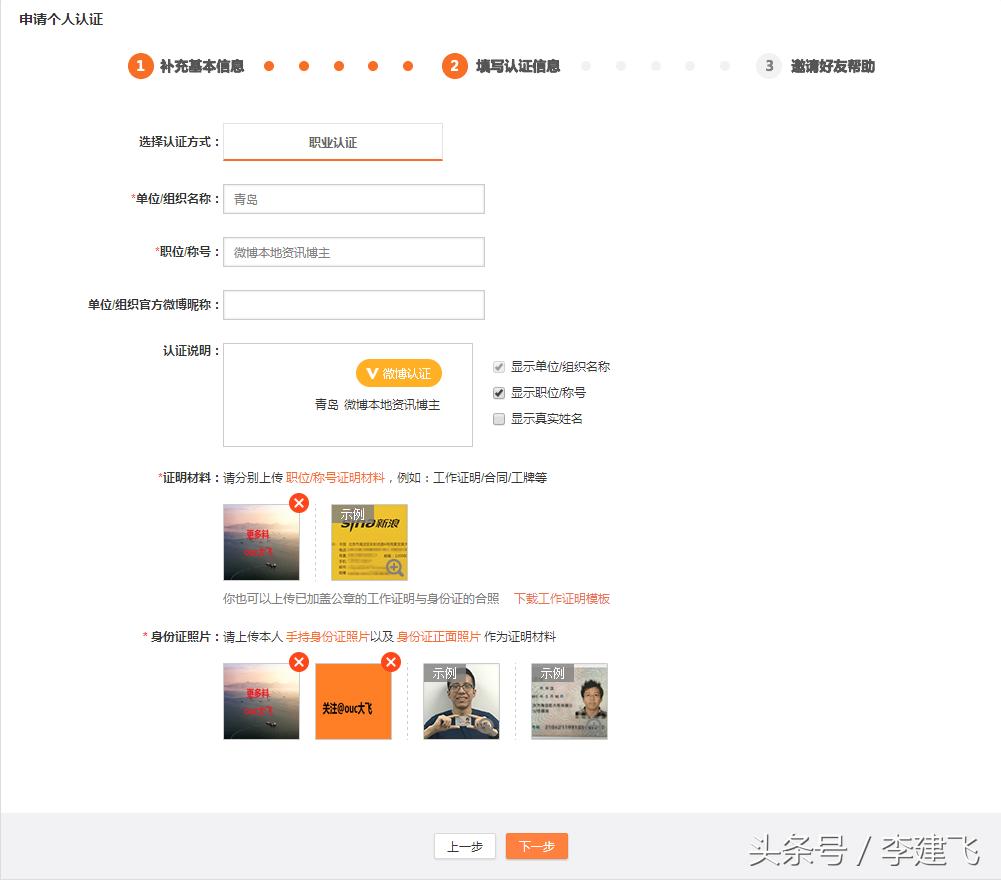Click the 上一步 button
The image size is (1001, 880).
[x=465, y=845]
